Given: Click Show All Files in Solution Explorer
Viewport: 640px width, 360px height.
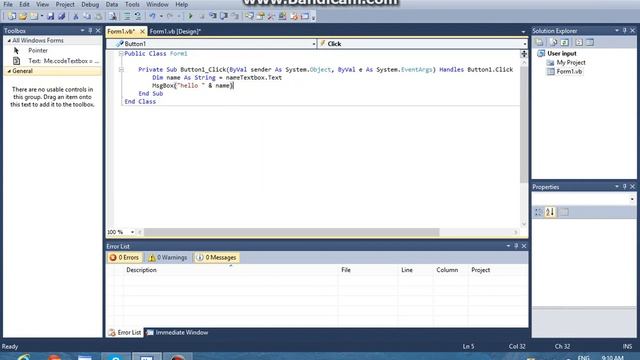Looking at the screenshot, I should tap(553, 42).
